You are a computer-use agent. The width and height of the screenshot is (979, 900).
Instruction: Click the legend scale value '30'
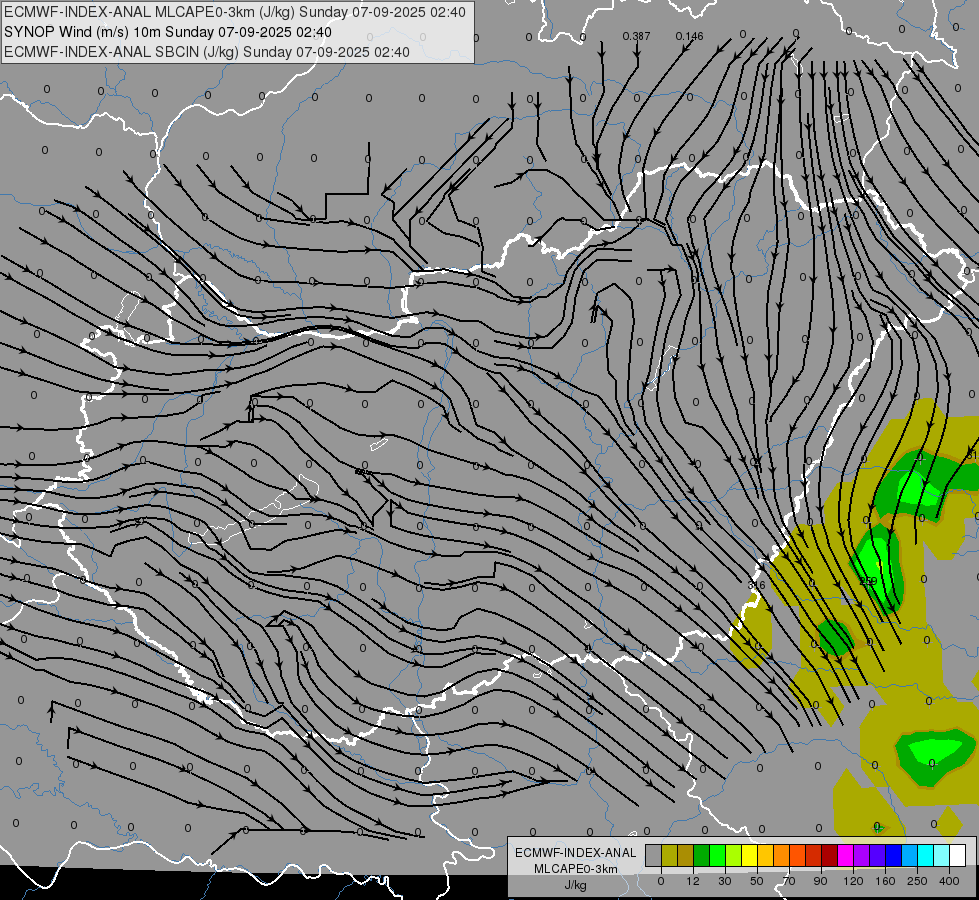click(x=725, y=882)
